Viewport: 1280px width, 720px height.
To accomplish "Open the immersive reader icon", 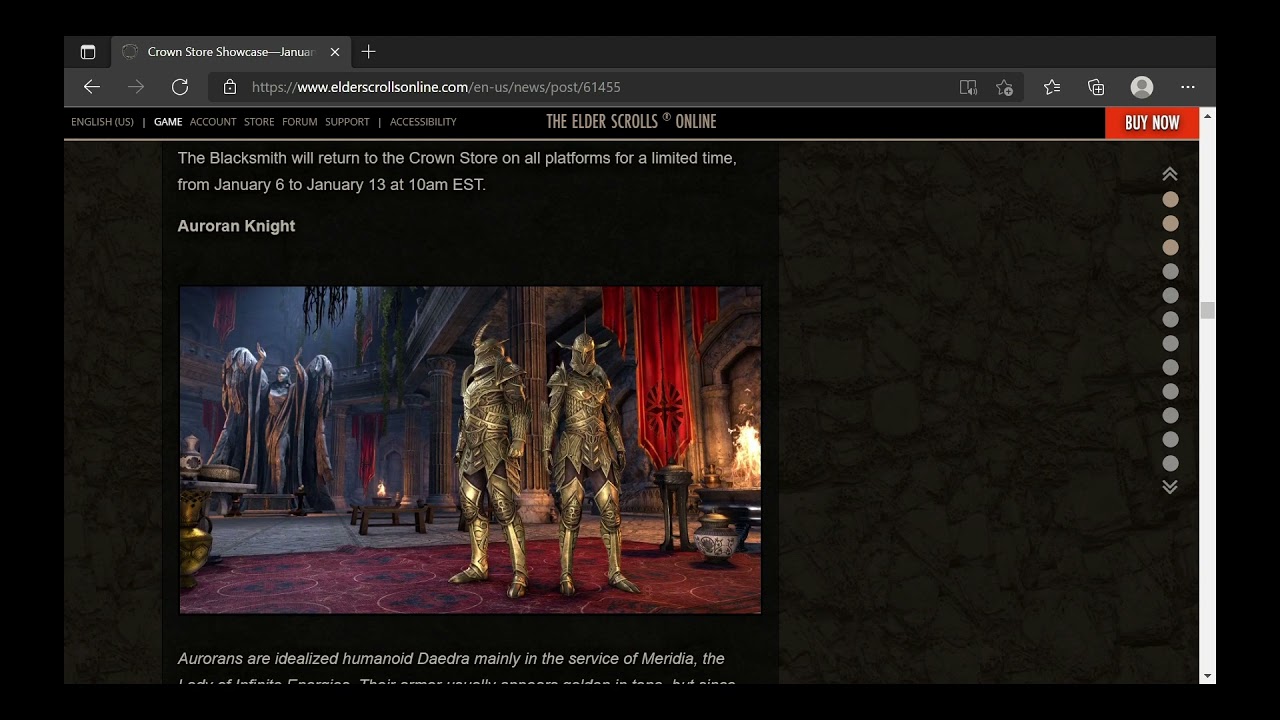I will 968,87.
